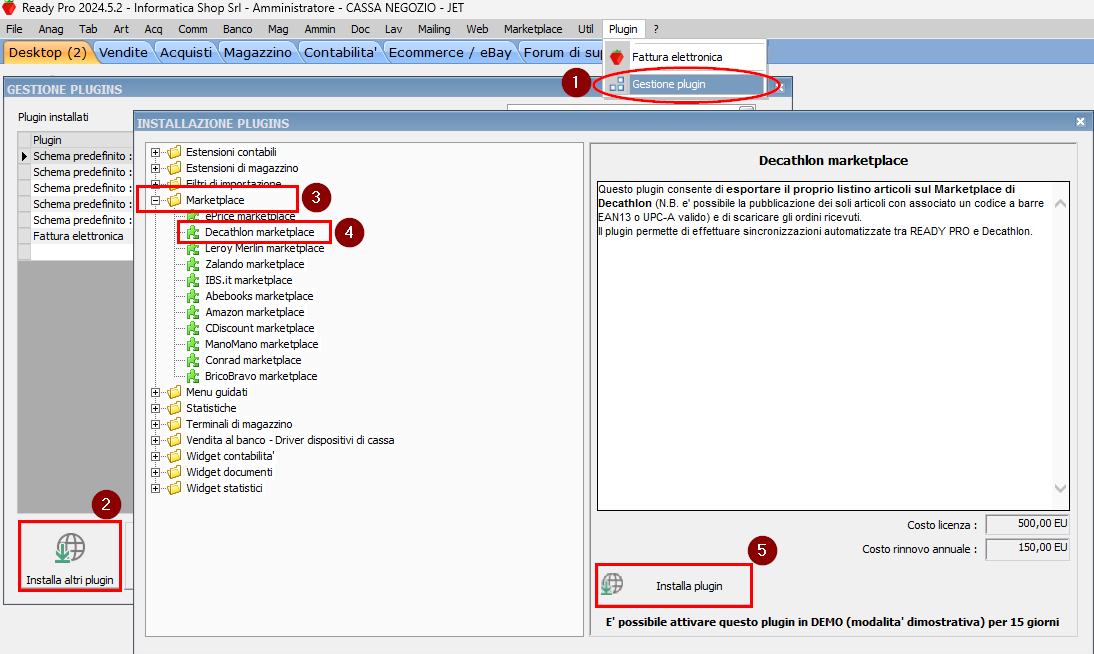Open the Util menu

pos(585,29)
